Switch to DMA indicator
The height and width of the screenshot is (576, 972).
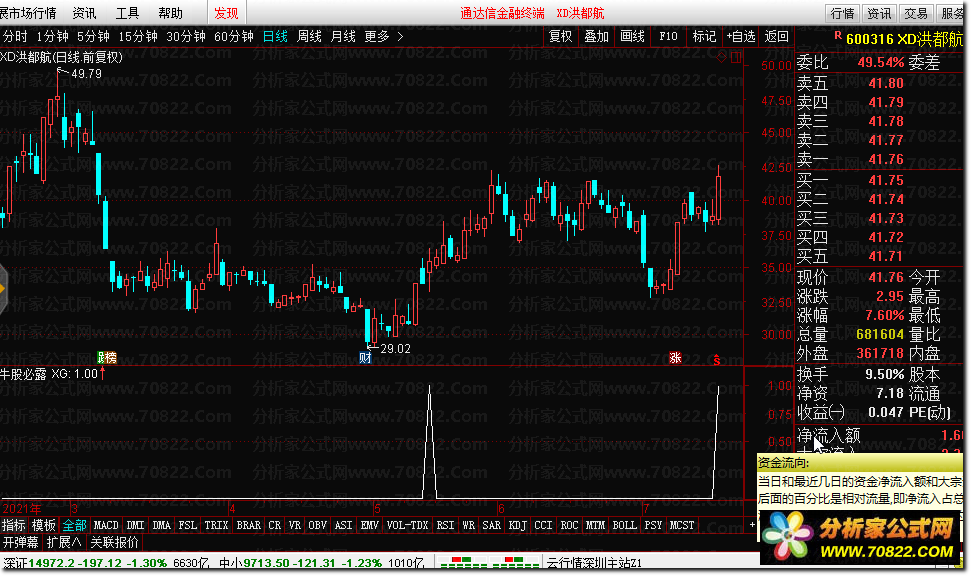click(161, 525)
